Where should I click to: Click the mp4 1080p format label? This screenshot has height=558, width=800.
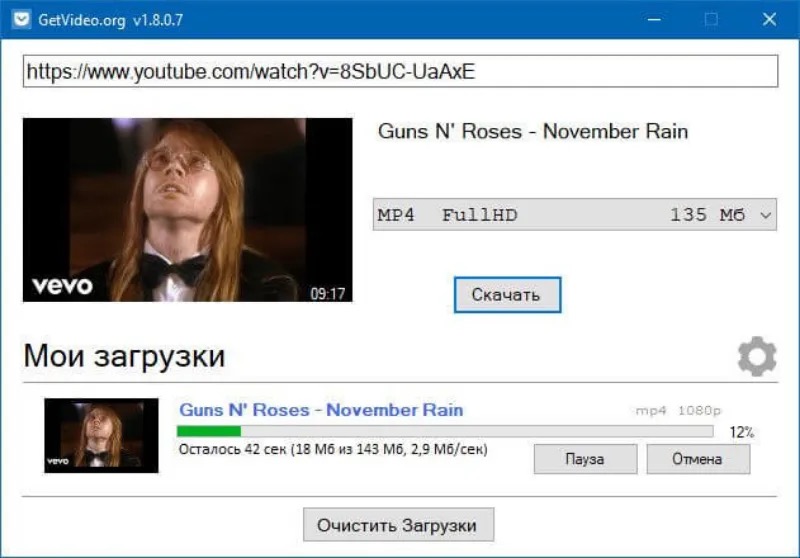[x=678, y=411]
